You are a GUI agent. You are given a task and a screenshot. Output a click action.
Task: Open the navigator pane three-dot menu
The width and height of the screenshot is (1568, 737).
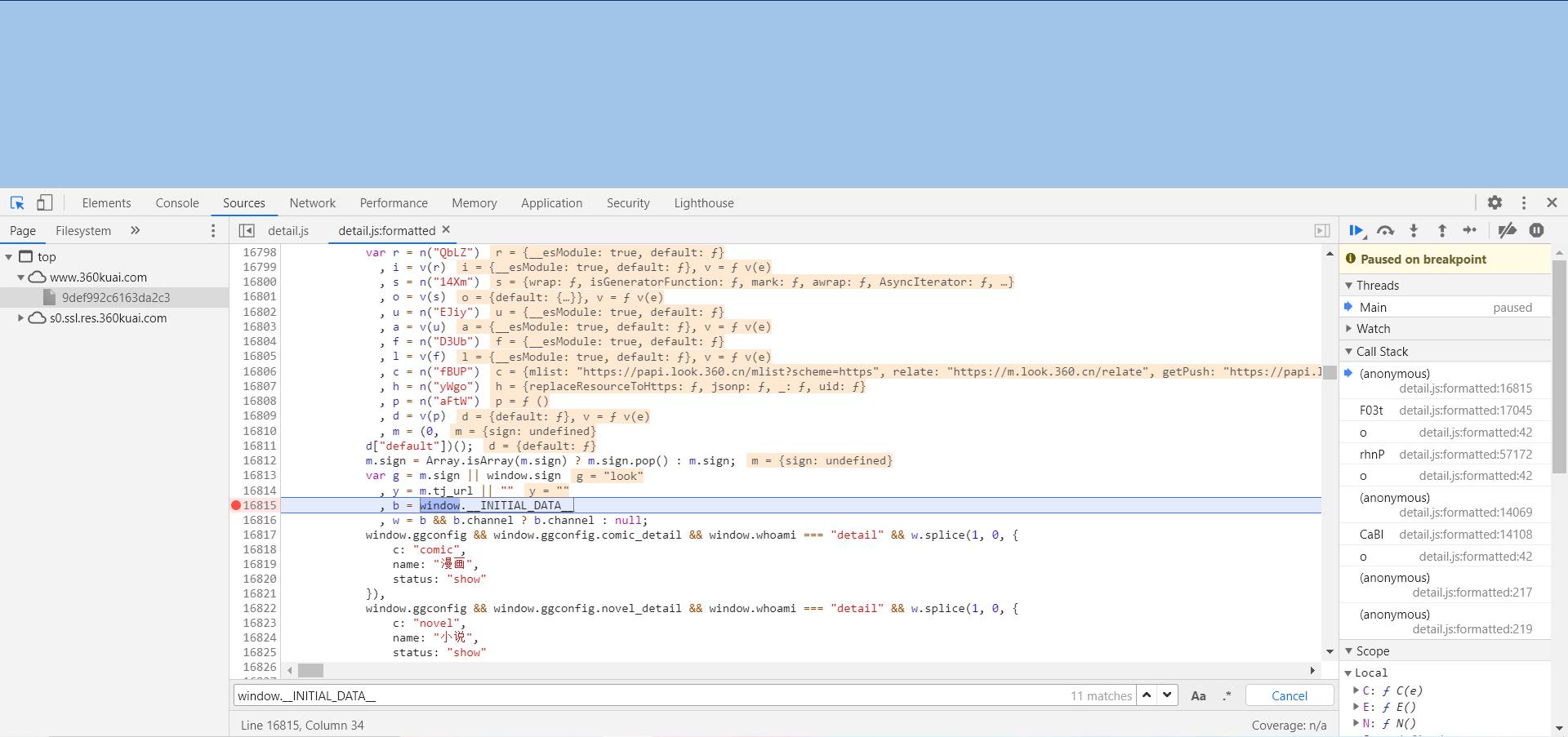click(214, 231)
